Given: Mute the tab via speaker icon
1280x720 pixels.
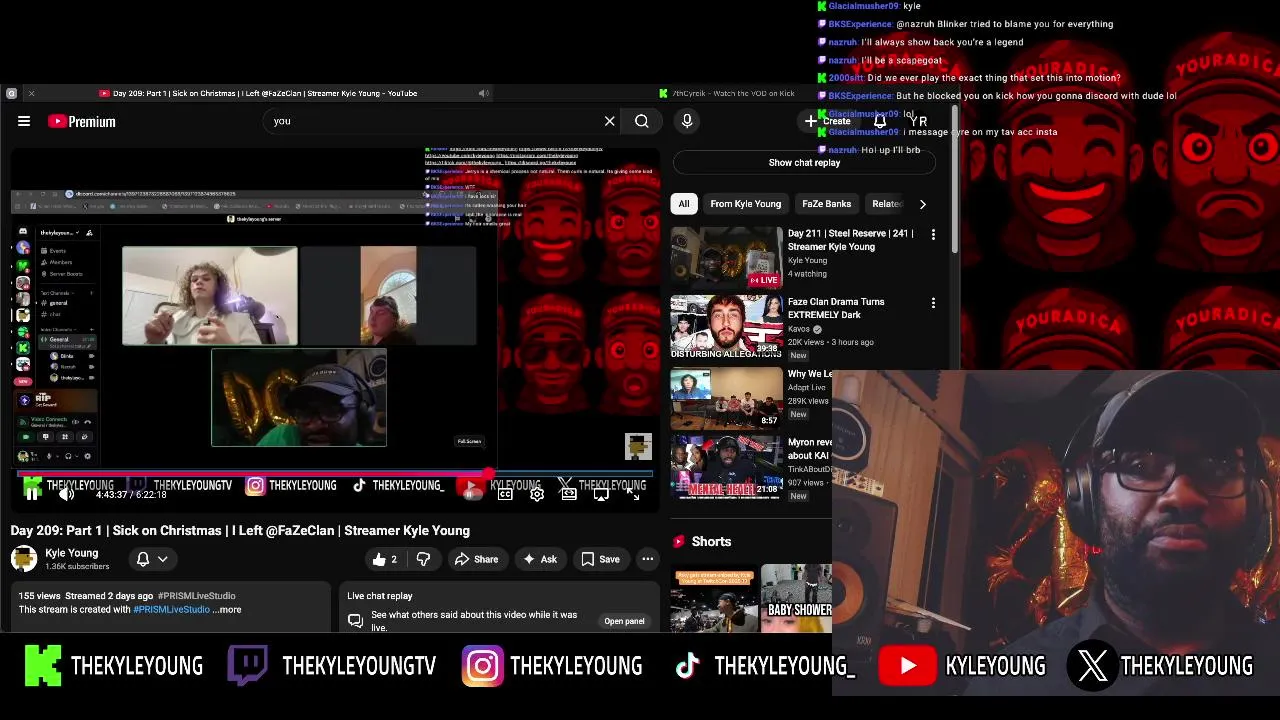Looking at the screenshot, I should point(483,93).
